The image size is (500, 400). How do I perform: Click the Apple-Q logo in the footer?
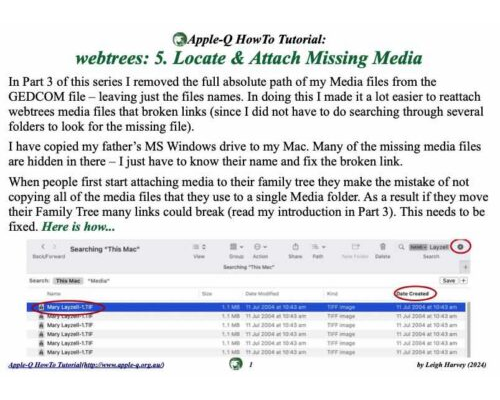(236, 364)
